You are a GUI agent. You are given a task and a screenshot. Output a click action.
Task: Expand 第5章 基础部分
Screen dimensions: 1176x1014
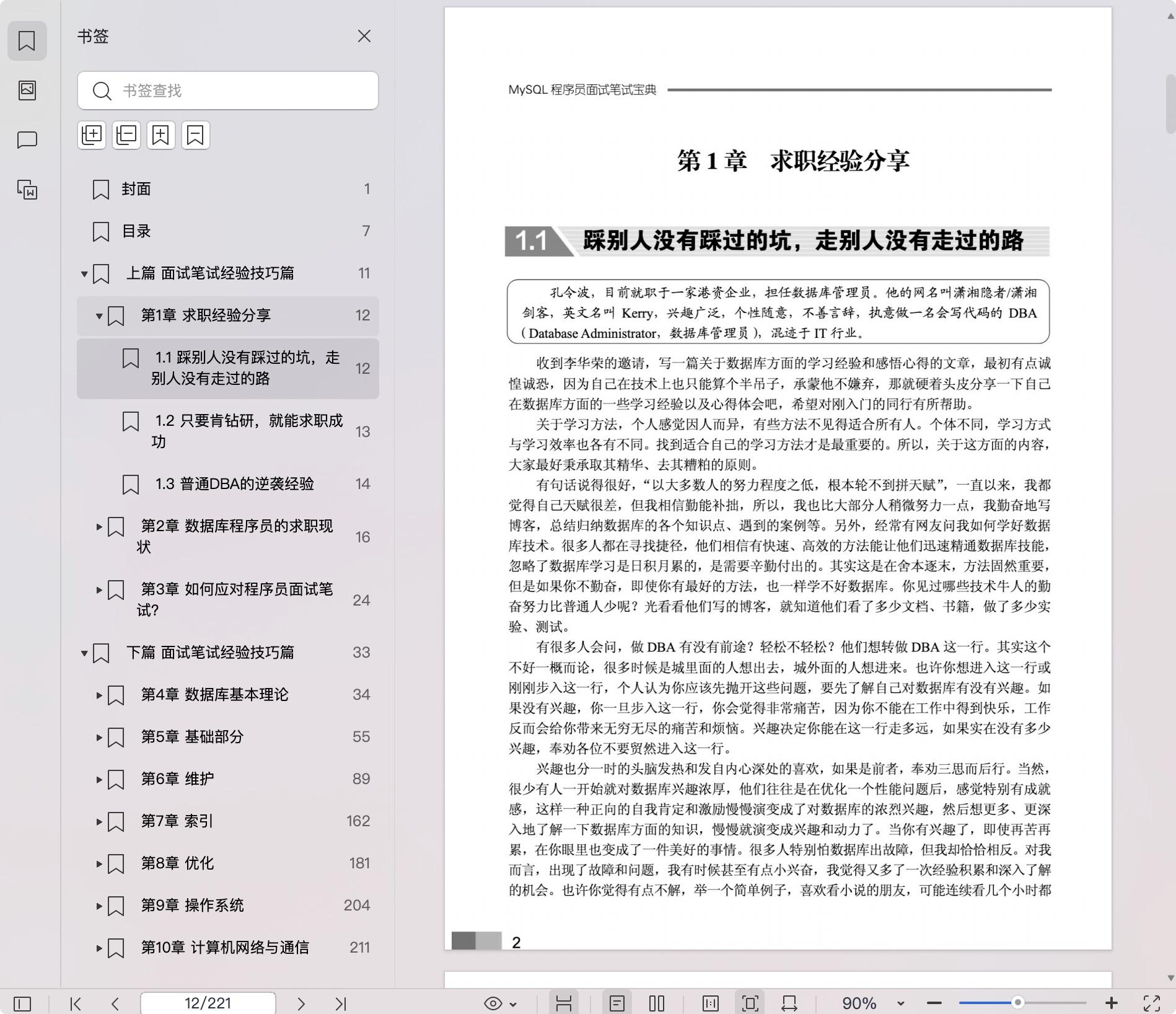click(99, 737)
